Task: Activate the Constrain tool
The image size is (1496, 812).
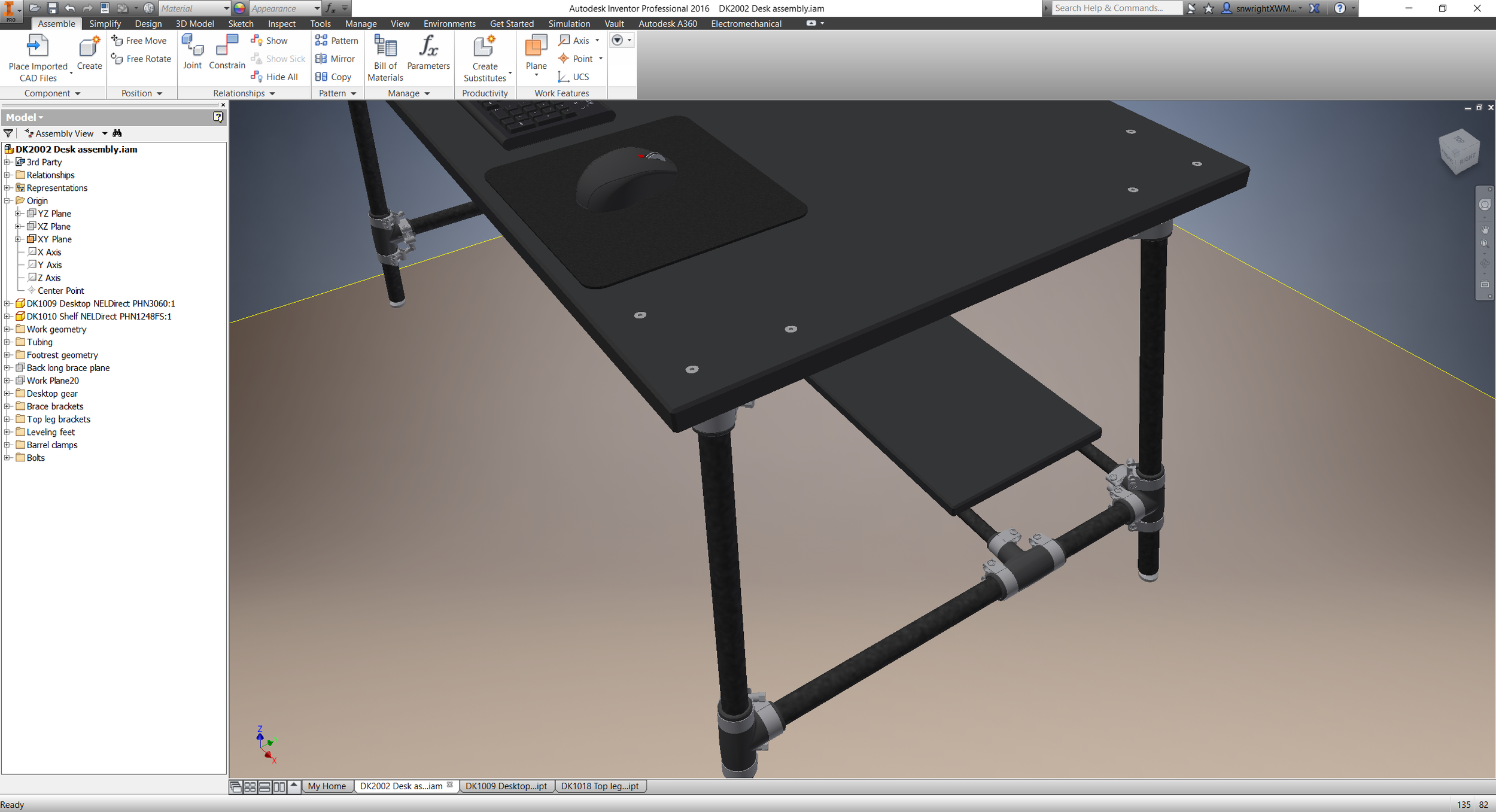Action: point(227,51)
